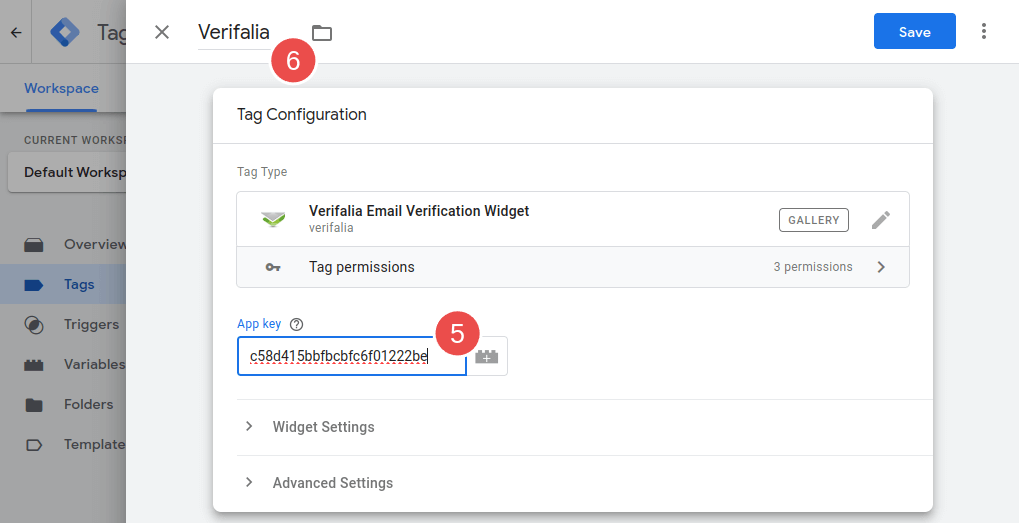Click the Overview briefcase icon
1019x523 pixels.
click(34, 245)
